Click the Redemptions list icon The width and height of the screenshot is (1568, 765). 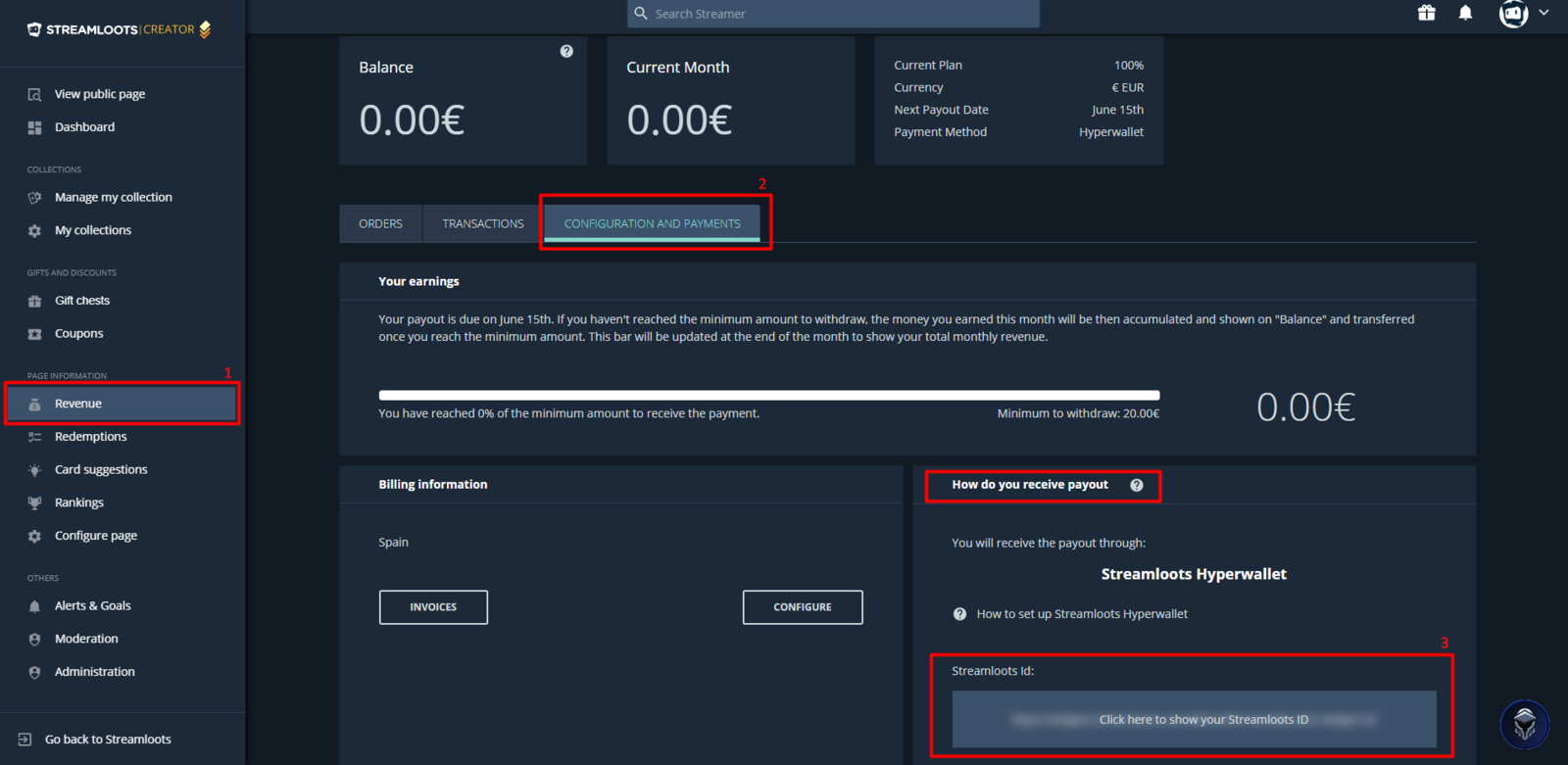pos(34,437)
